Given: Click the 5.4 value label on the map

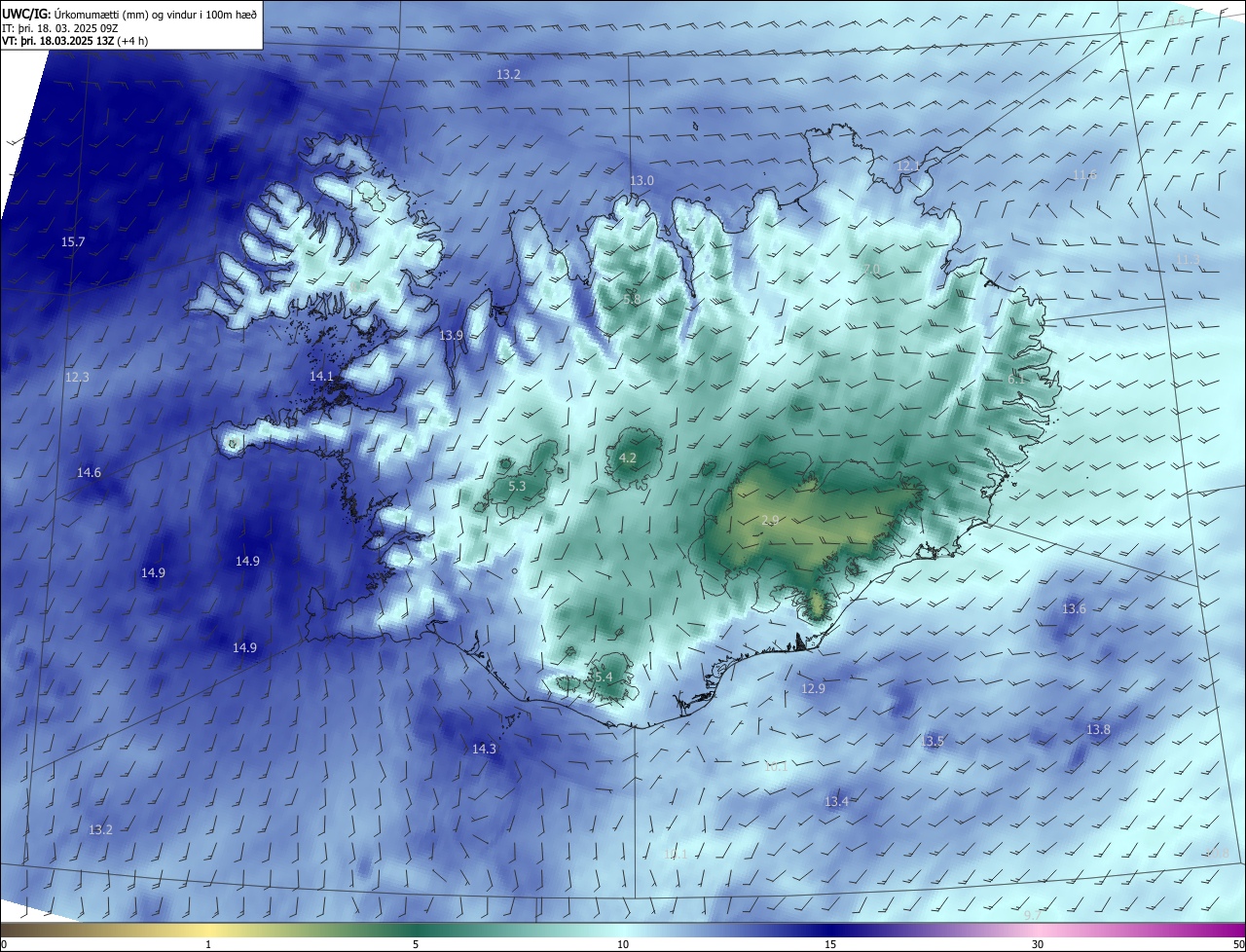Looking at the screenshot, I should tap(604, 677).
